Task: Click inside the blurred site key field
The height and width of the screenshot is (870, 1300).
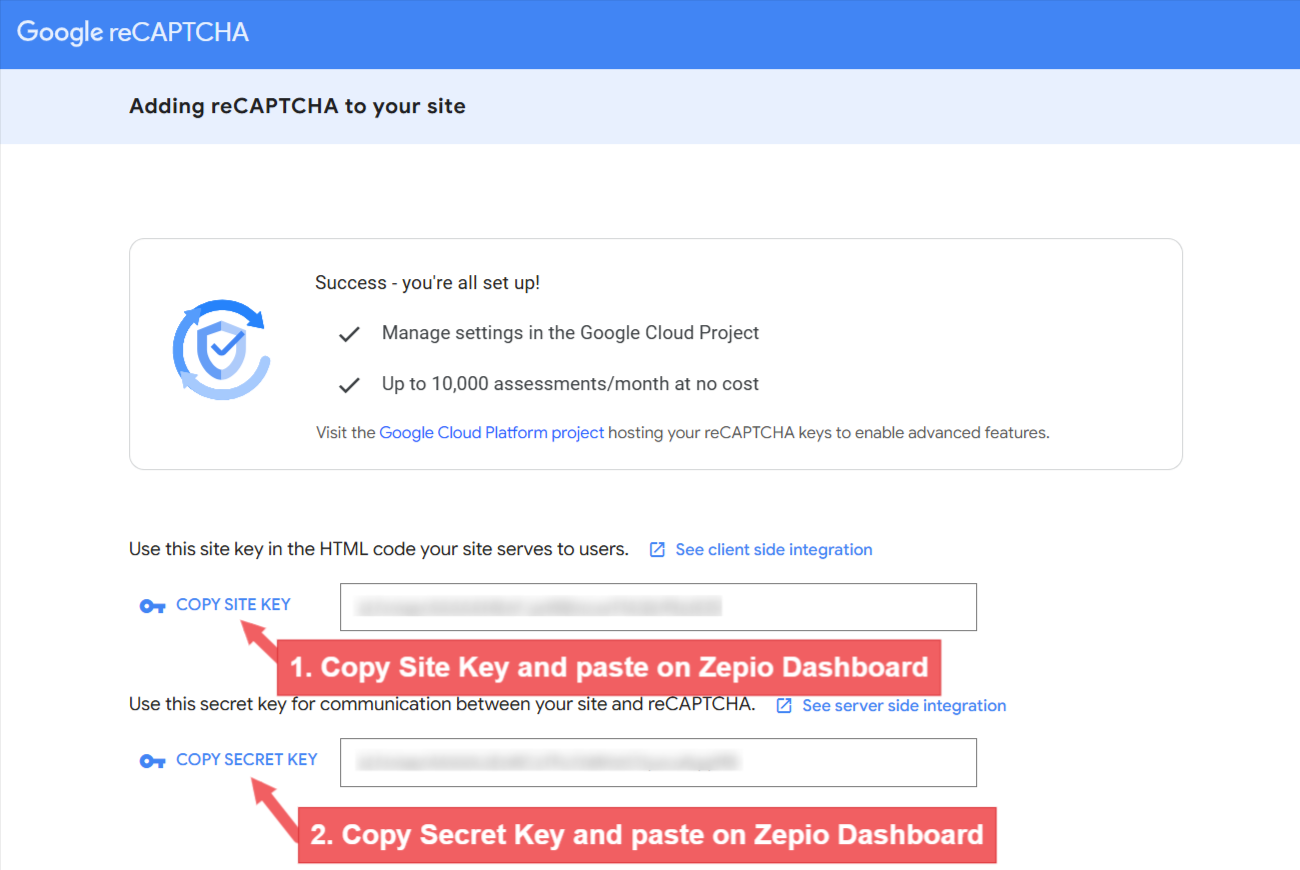Action: [658, 606]
